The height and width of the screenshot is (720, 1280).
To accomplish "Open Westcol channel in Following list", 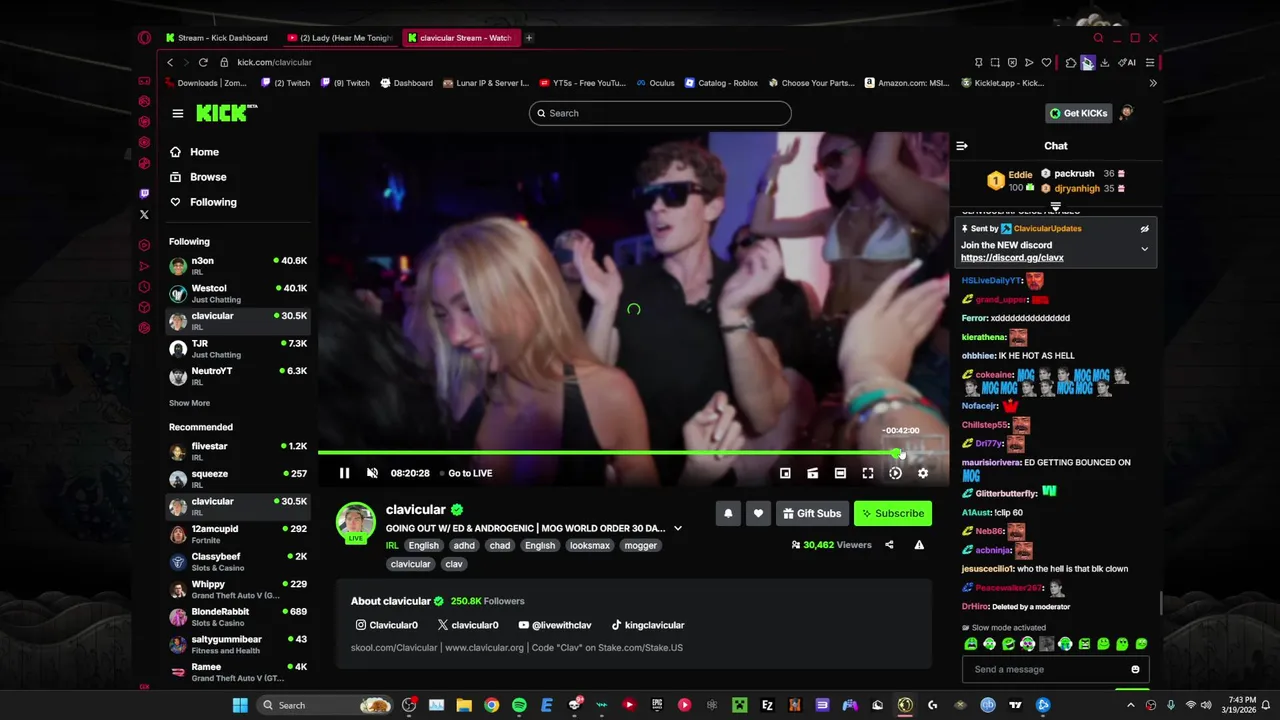I will [x=238, y=293].
